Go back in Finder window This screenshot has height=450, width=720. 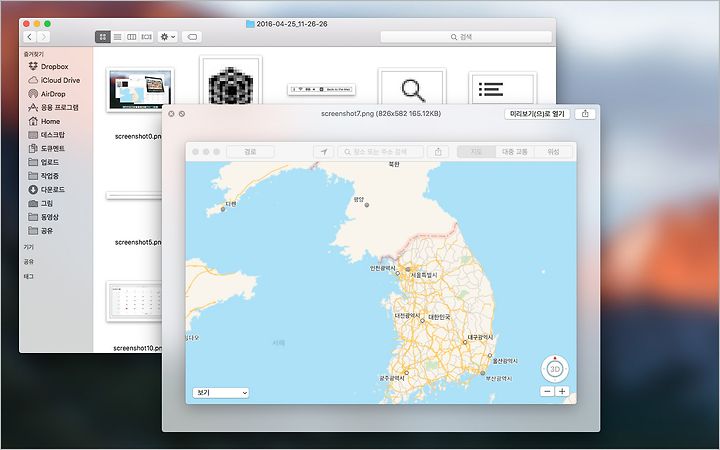(29, 37)
